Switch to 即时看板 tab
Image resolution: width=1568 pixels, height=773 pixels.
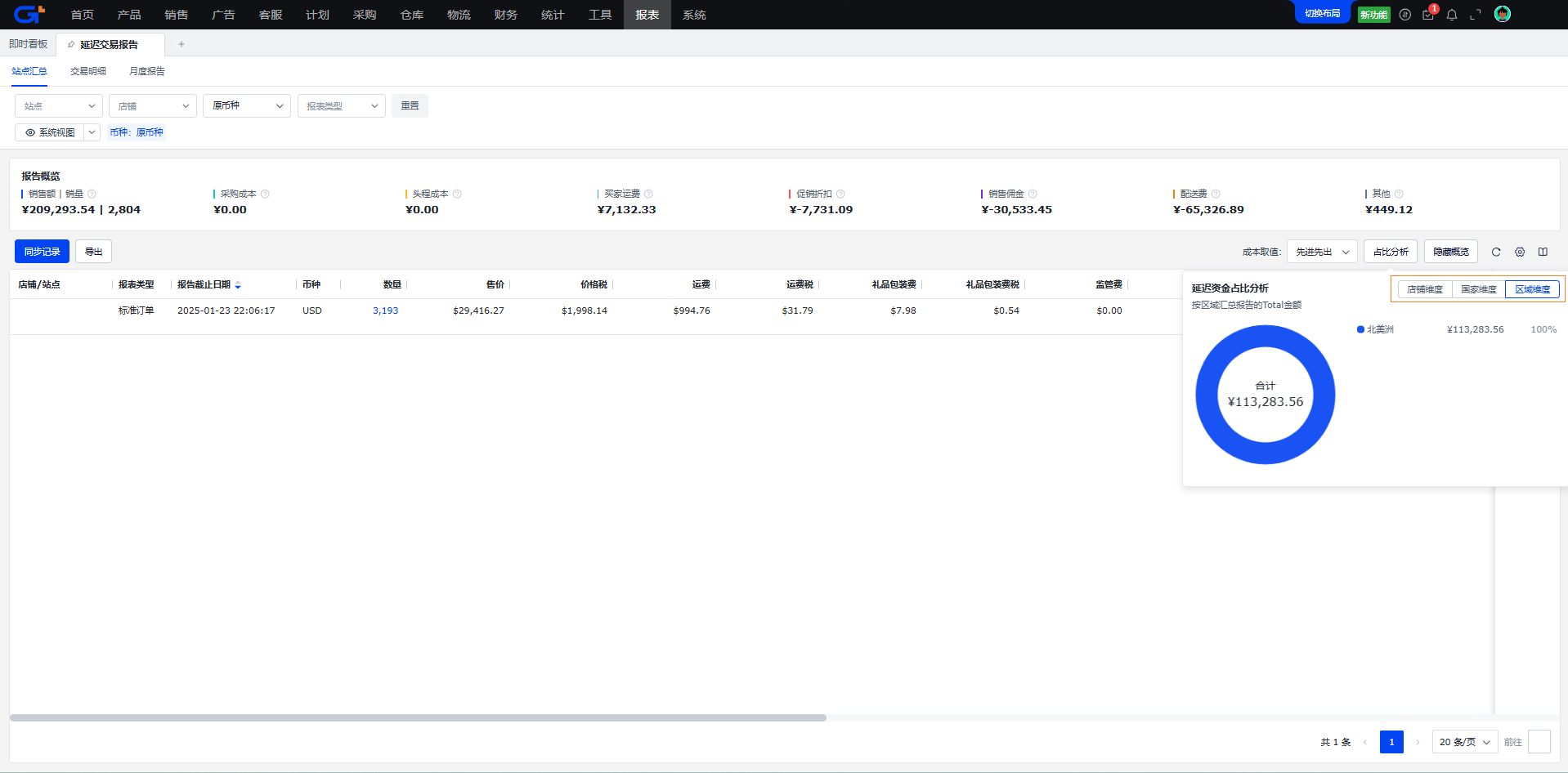tap(29, 44)
